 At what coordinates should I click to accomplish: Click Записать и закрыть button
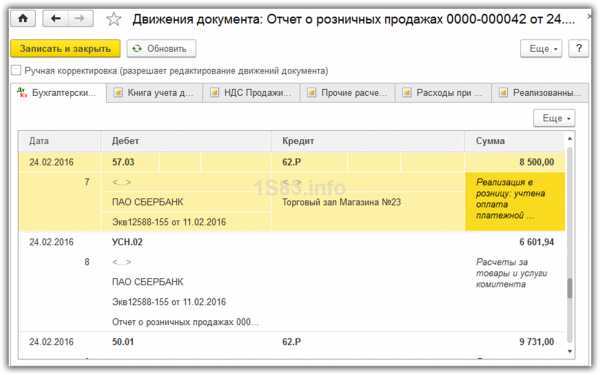pos(65,49)
